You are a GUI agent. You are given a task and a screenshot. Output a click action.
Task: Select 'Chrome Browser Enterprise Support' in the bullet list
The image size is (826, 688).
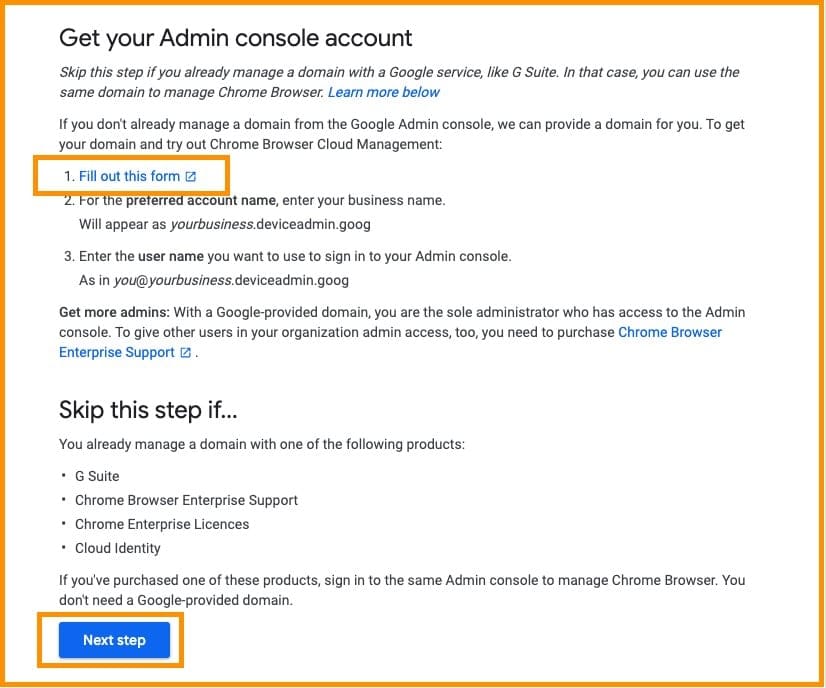pyautogui.click(x=186, y=500)
